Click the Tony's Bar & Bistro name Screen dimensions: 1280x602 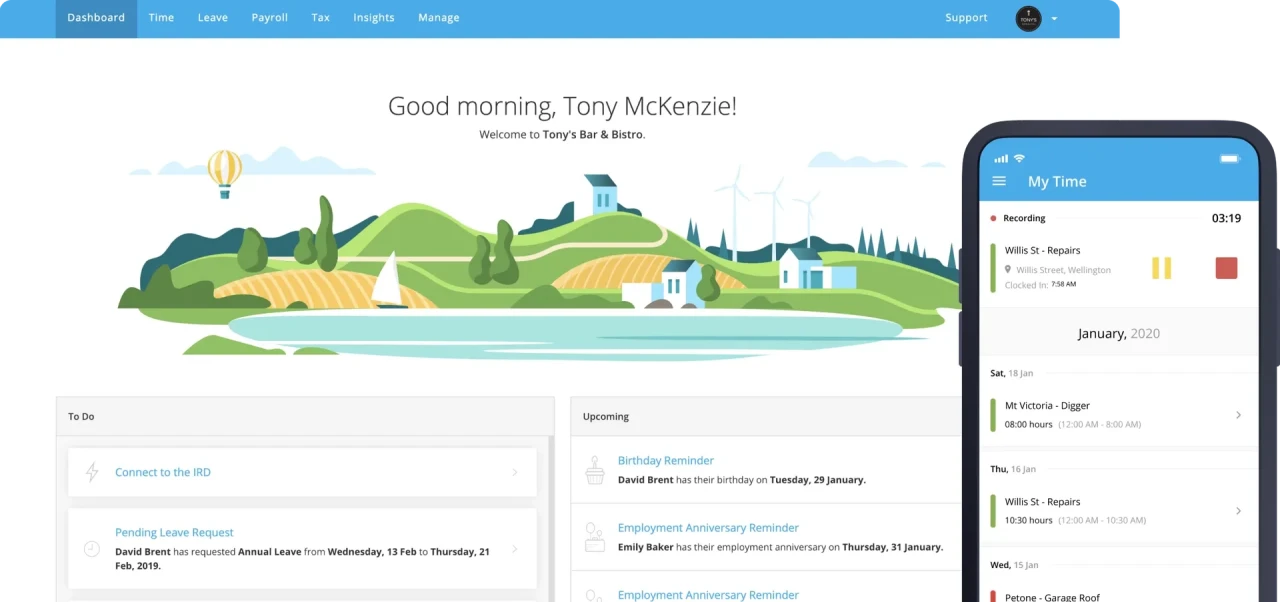click(x=593, y=135)
